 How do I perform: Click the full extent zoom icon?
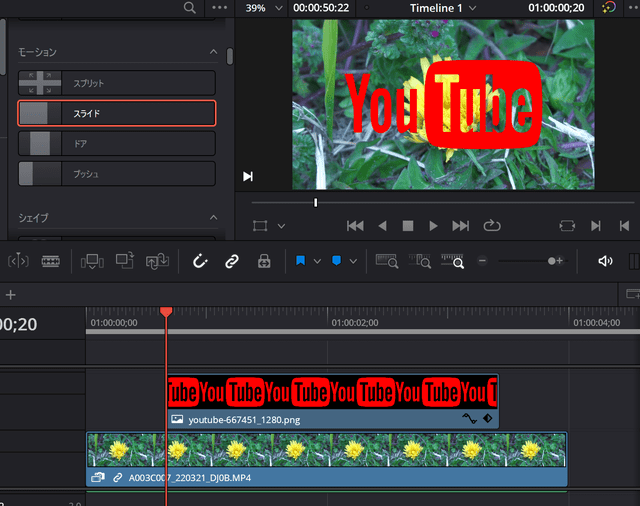click(387, 261)
